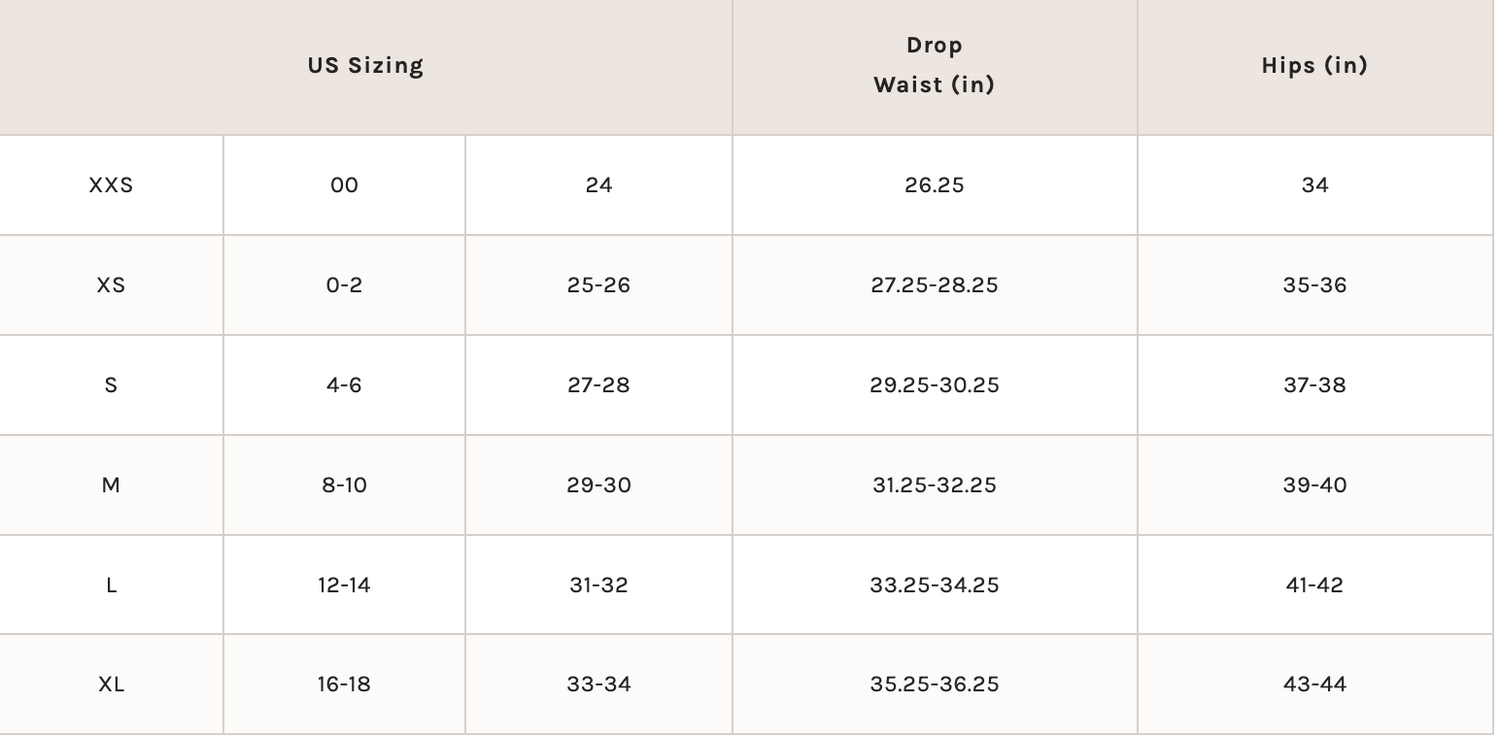Screen dimensions: 1500x736
Task: Click hips value 34
Action: coord(1314,185)
